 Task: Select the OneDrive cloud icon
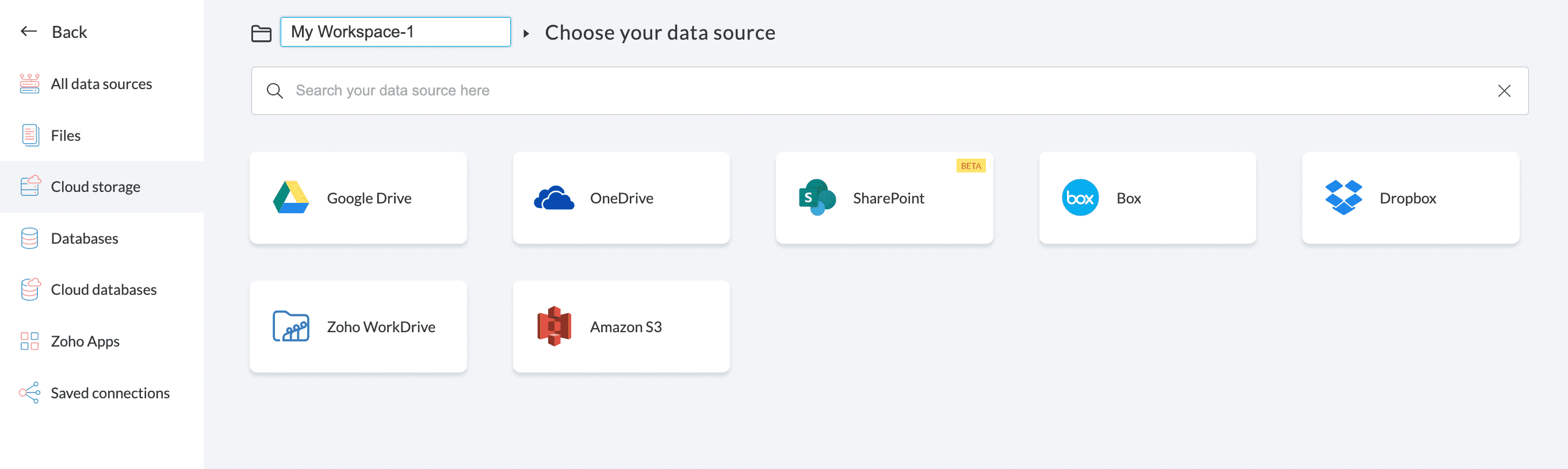click(x=554, y=198)
